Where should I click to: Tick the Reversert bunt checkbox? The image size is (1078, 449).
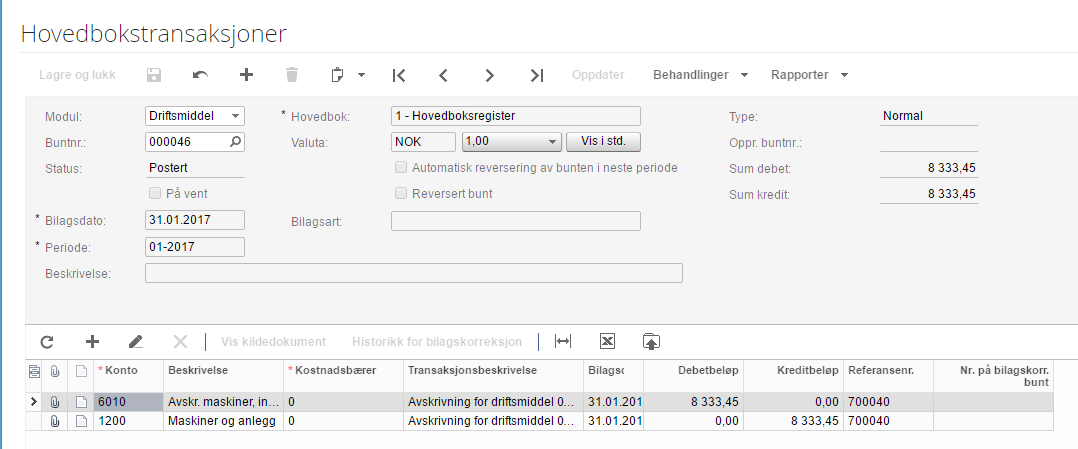pos(401,194)
